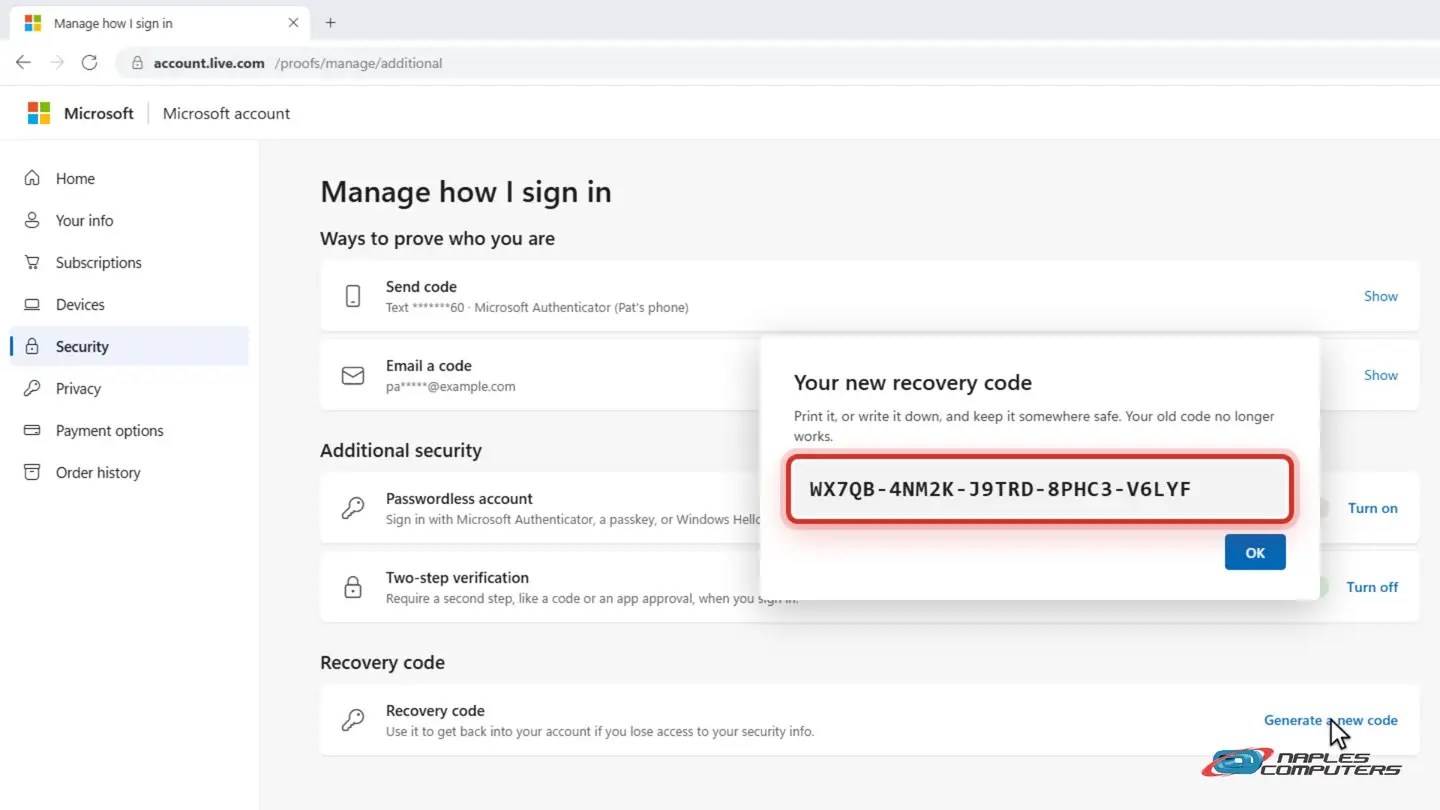The image size is (1440, 810).
Task: Click the 'Additional security' section heading
Action: (x=401, y=450)
